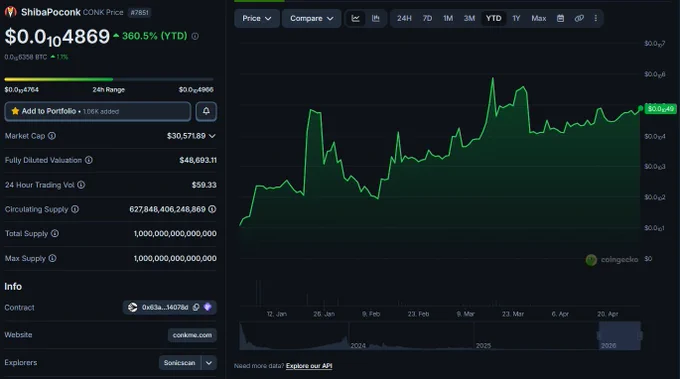
Task: Select the 7D time range
Action: [427, 18]
